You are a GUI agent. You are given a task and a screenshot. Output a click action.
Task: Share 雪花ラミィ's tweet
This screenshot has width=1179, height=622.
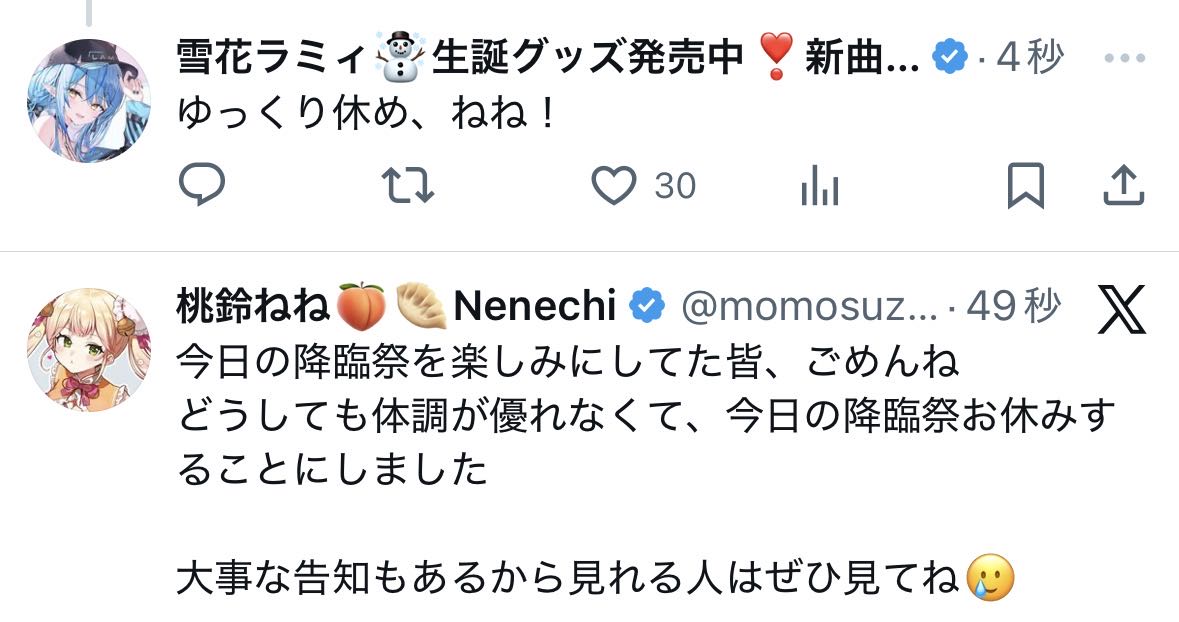tap(1123, 186)
